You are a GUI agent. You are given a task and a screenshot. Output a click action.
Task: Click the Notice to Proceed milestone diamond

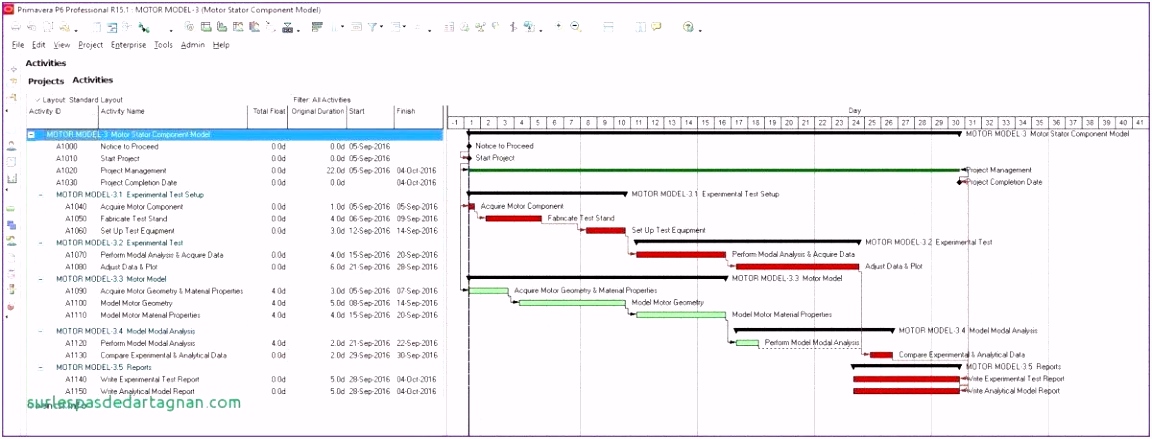[x=468, y=146]
